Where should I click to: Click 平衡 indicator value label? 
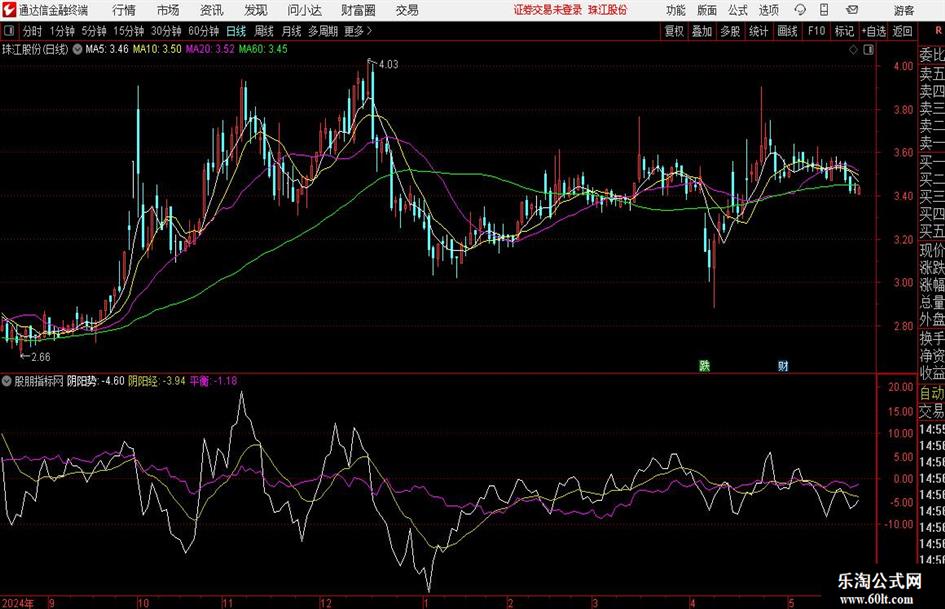(x=213, y=381)
